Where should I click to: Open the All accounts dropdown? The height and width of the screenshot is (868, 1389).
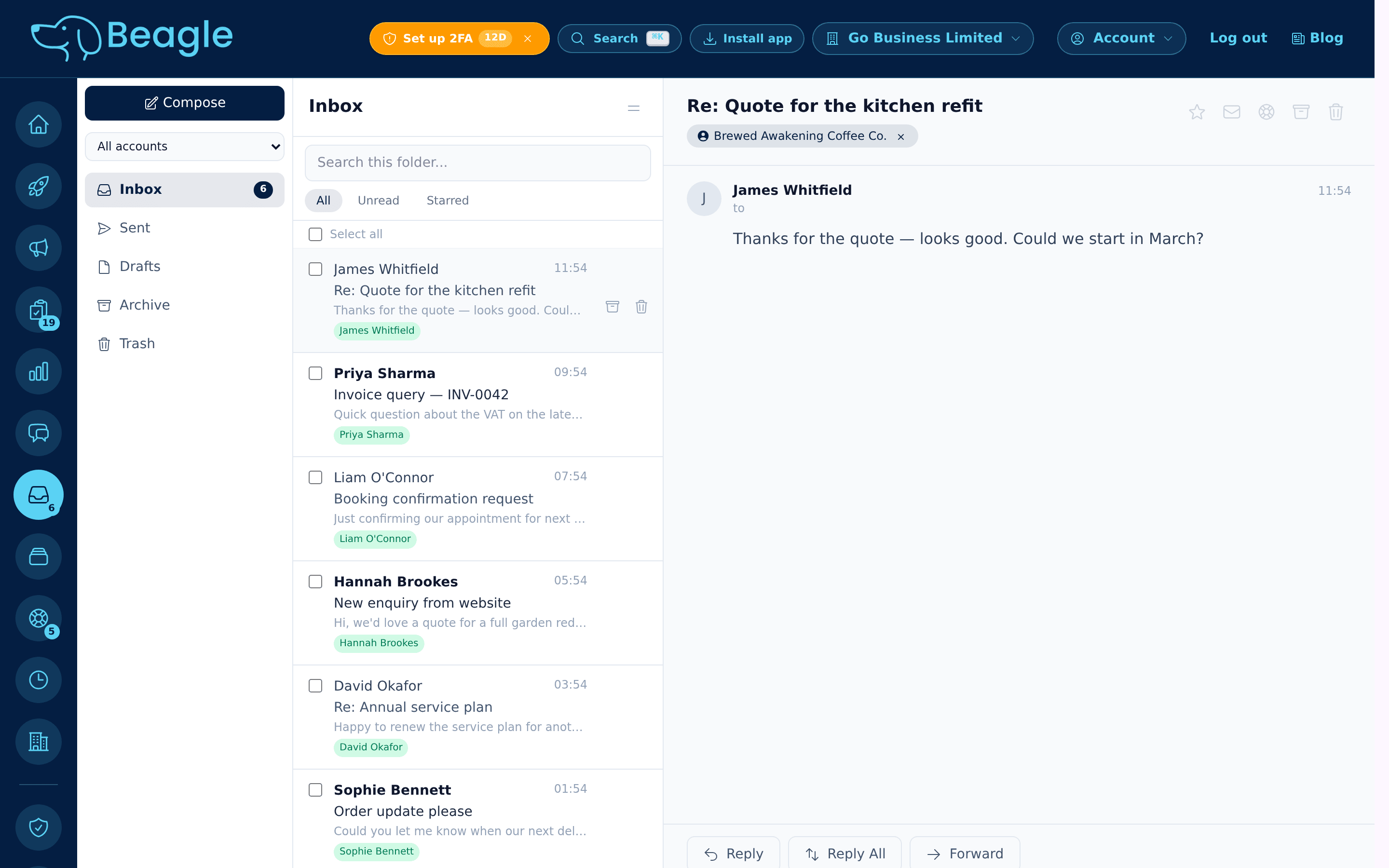pos(185,147)
